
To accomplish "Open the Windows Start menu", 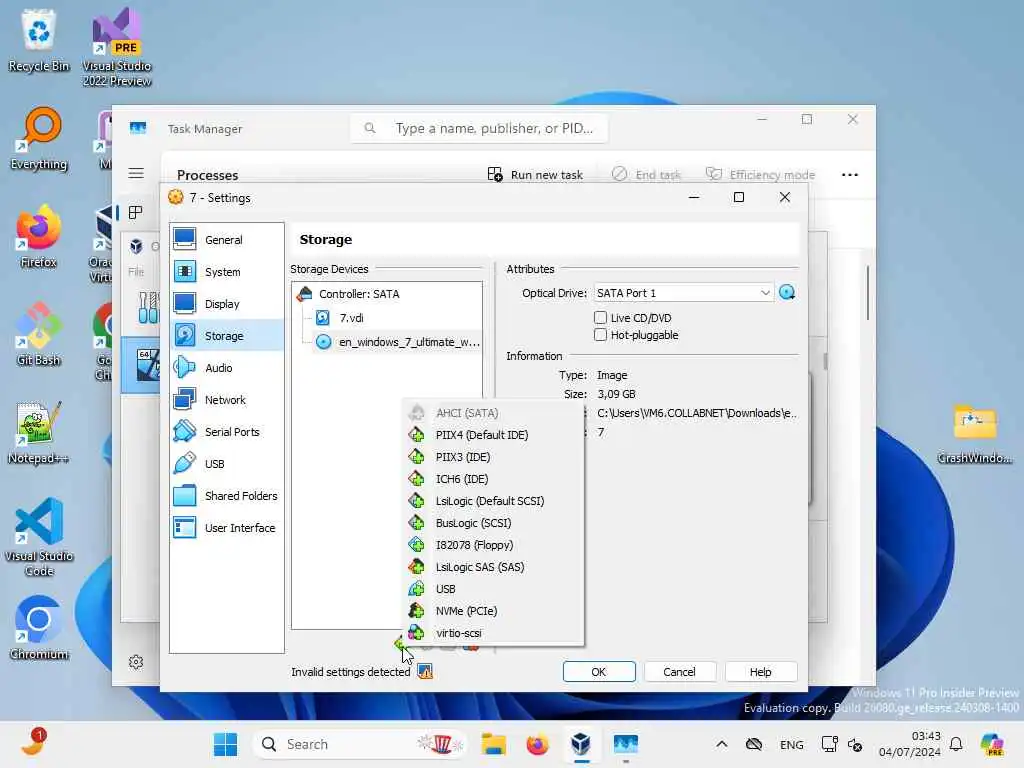I will 225,744.
